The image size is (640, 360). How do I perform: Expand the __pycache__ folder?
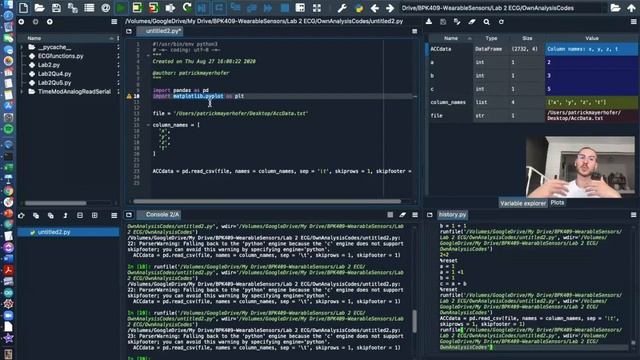pos(22,47)
